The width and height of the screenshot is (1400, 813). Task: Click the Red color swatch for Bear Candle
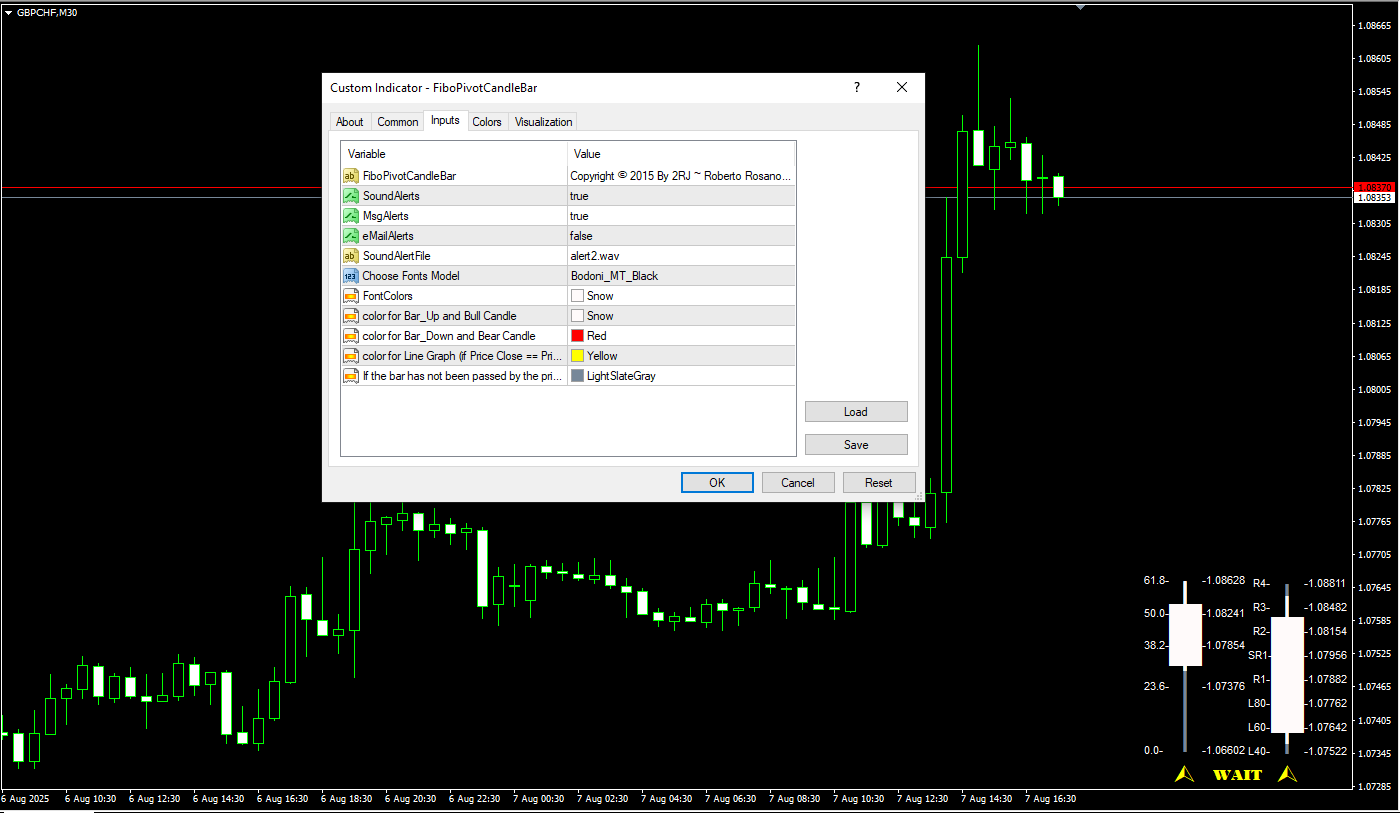point(577,336)
